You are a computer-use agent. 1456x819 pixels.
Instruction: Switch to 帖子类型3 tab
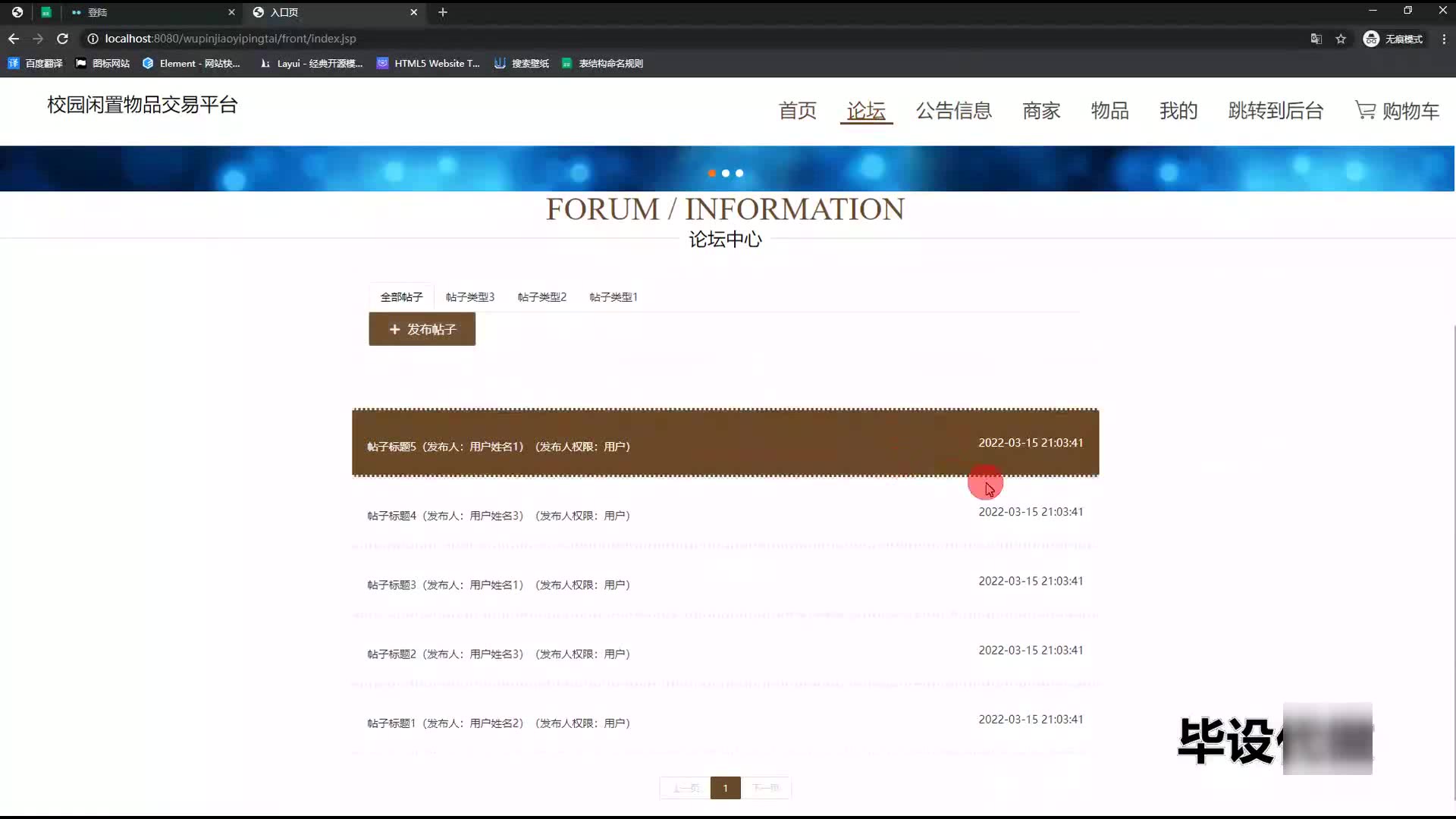469,297
